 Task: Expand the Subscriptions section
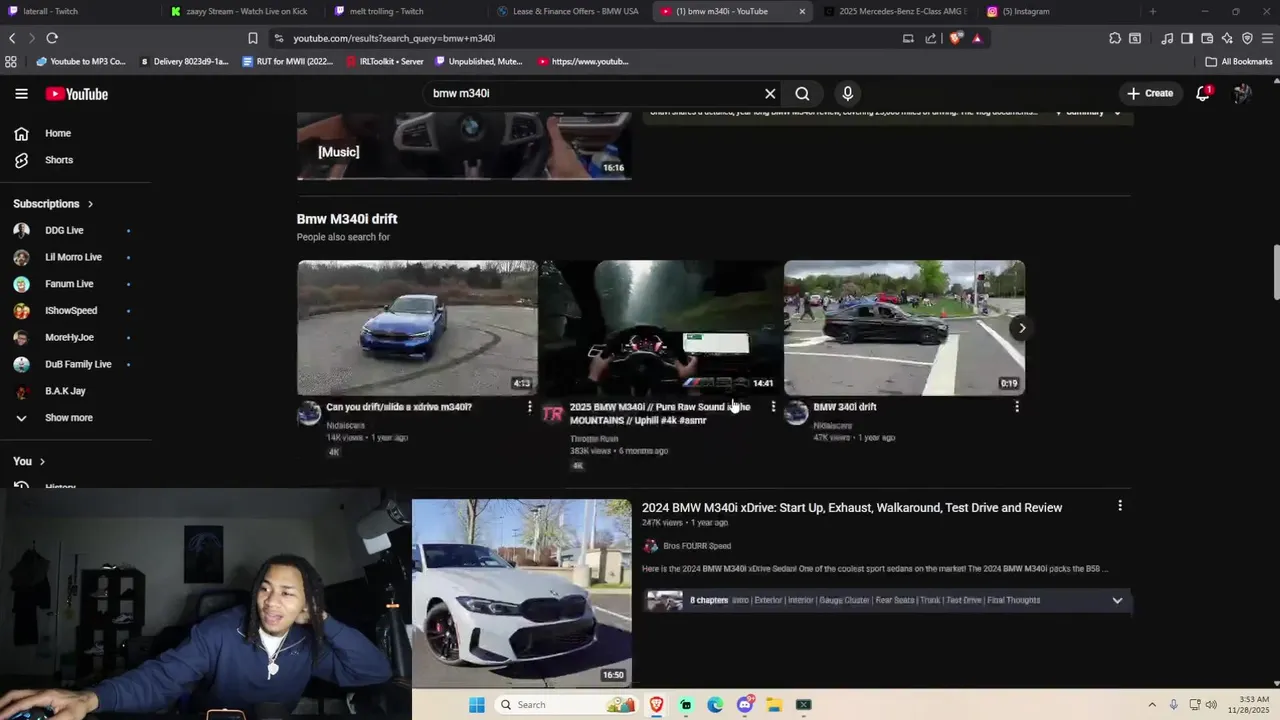[53, 204]
